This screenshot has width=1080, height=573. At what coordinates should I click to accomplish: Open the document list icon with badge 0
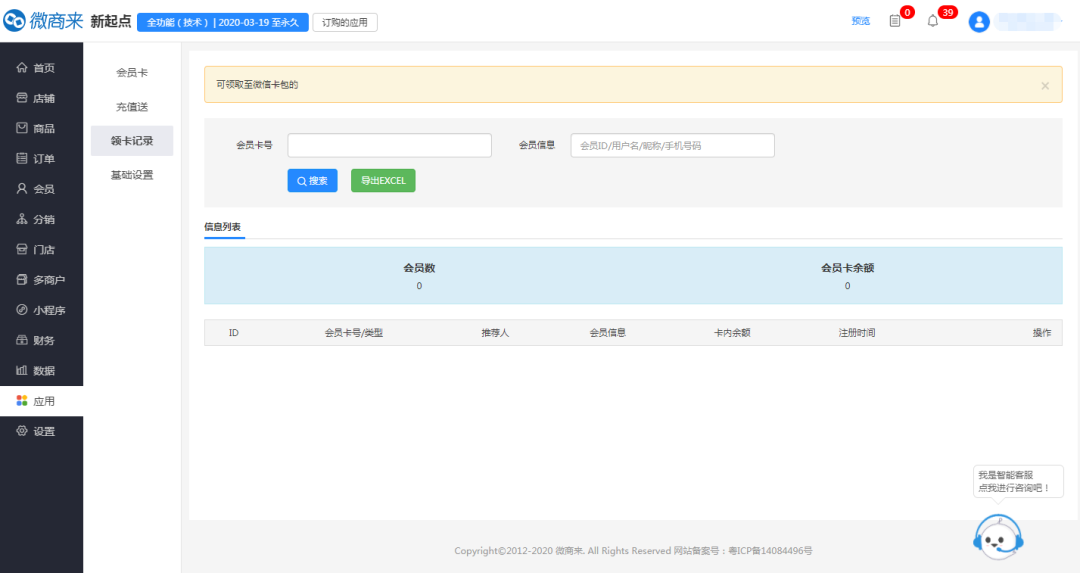pos(895,21)
